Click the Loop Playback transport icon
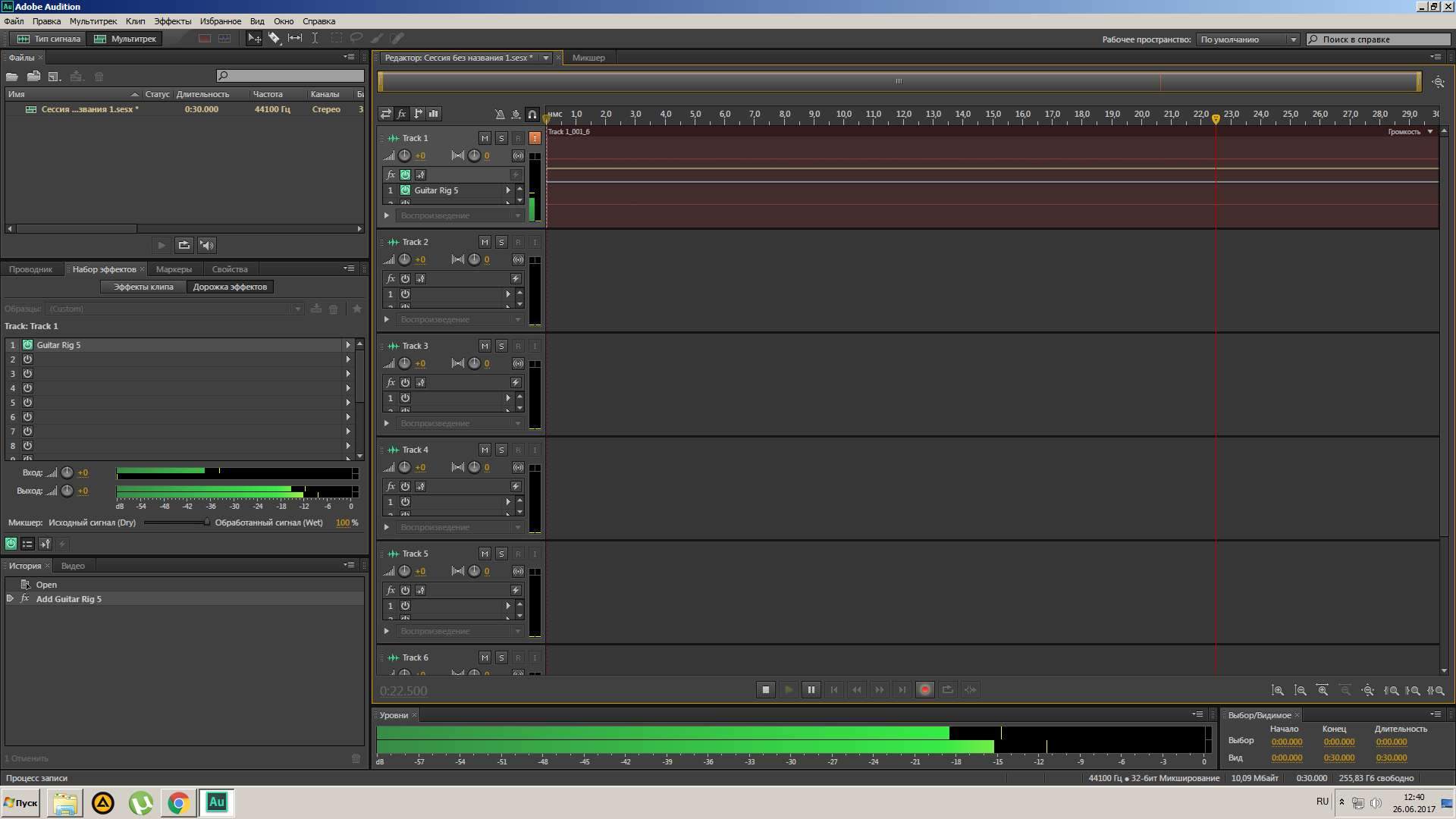This screenshot has width=1456, height=819. click(x=947, y=690)
